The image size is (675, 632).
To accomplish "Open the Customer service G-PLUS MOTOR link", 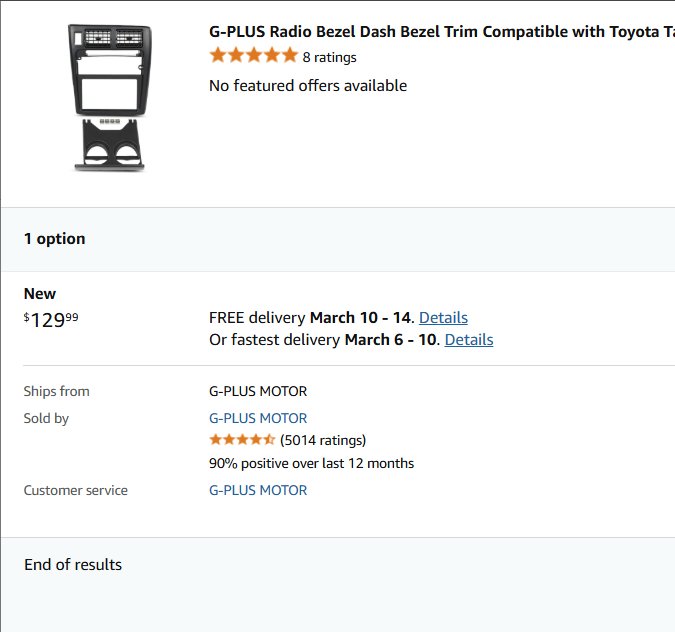I will pos(258,490).
